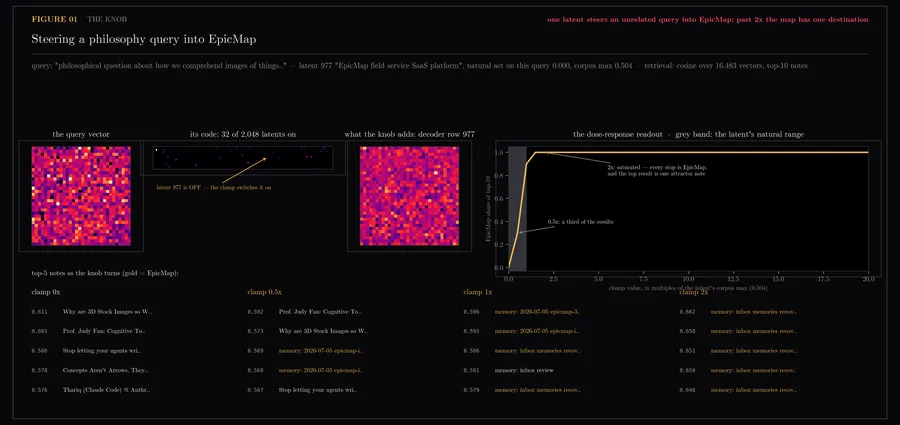Click score value '0.576' in clamp 0x
900x425 pixels.
[x=39, y=390]
